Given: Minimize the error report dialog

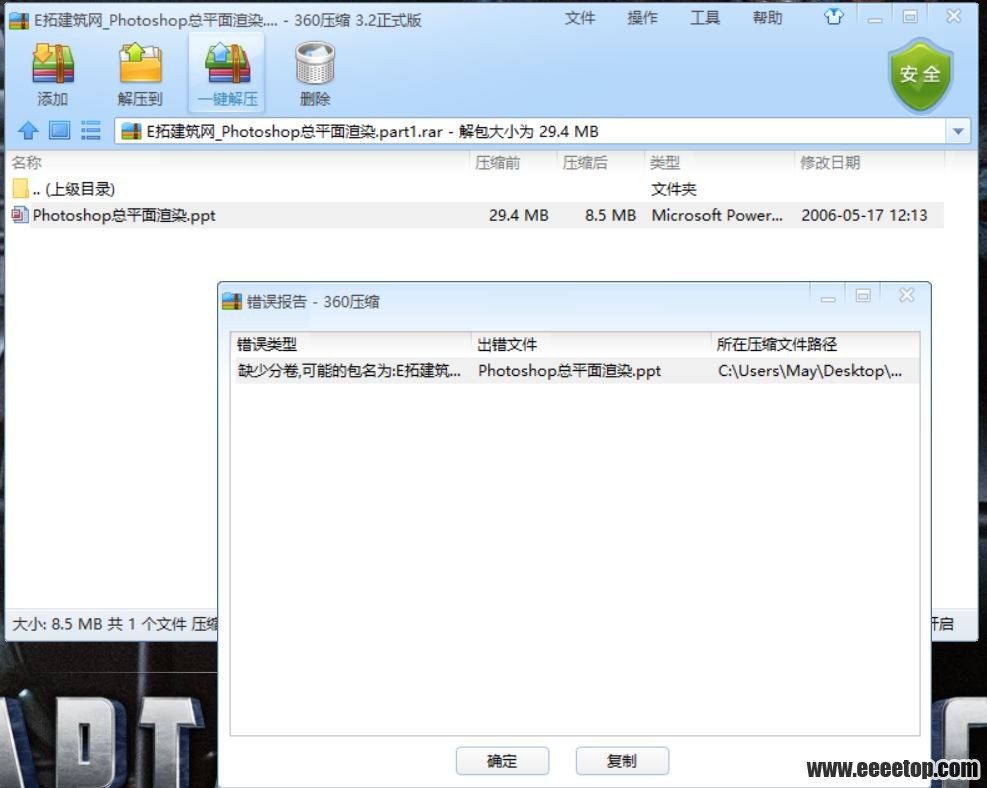Looking at the screenshot, I should click(828, 297).
